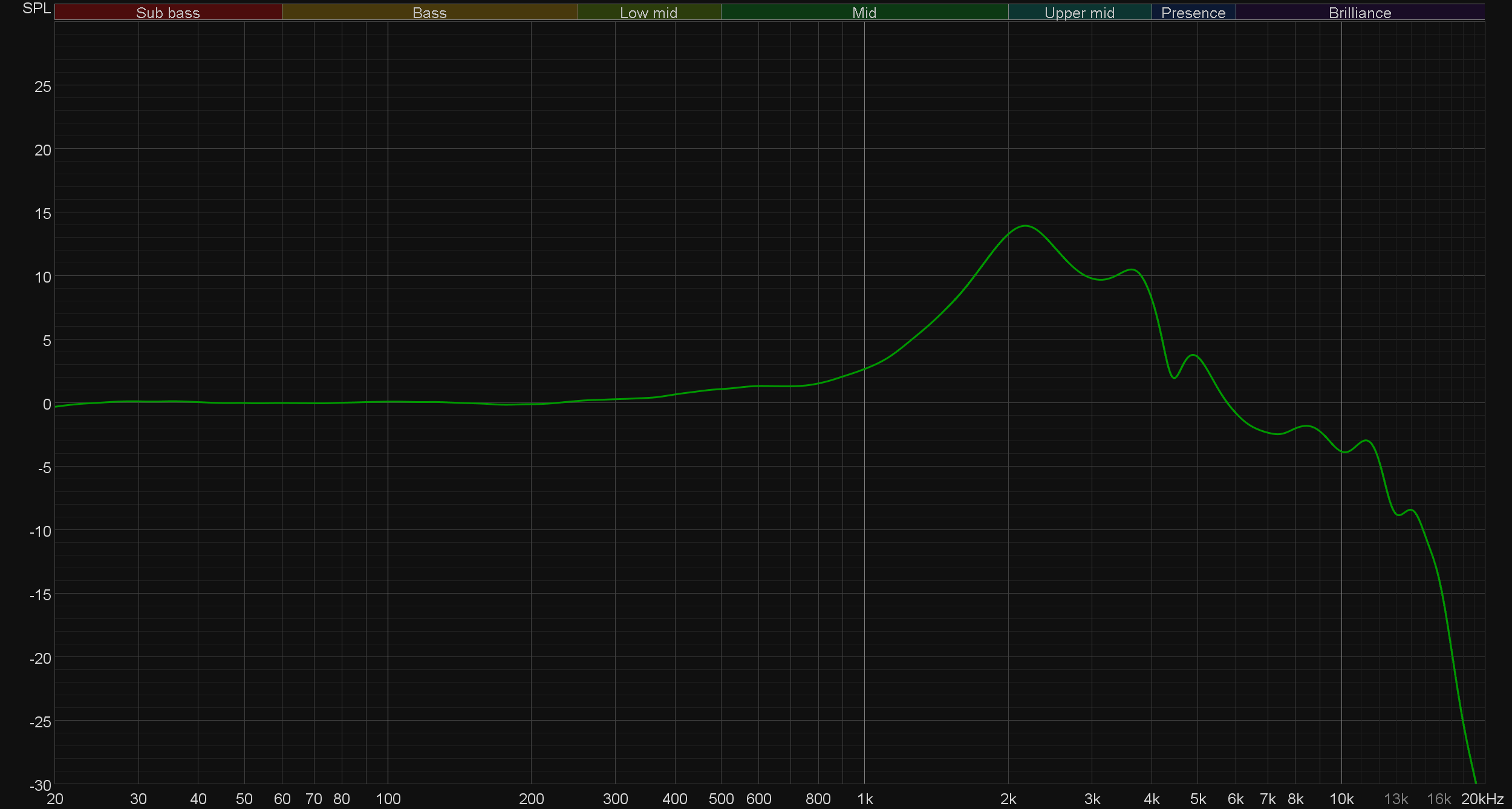Select the Bass frequency band header
Image resolution: width=1512 pixels, height=809 pixels.
429,13
